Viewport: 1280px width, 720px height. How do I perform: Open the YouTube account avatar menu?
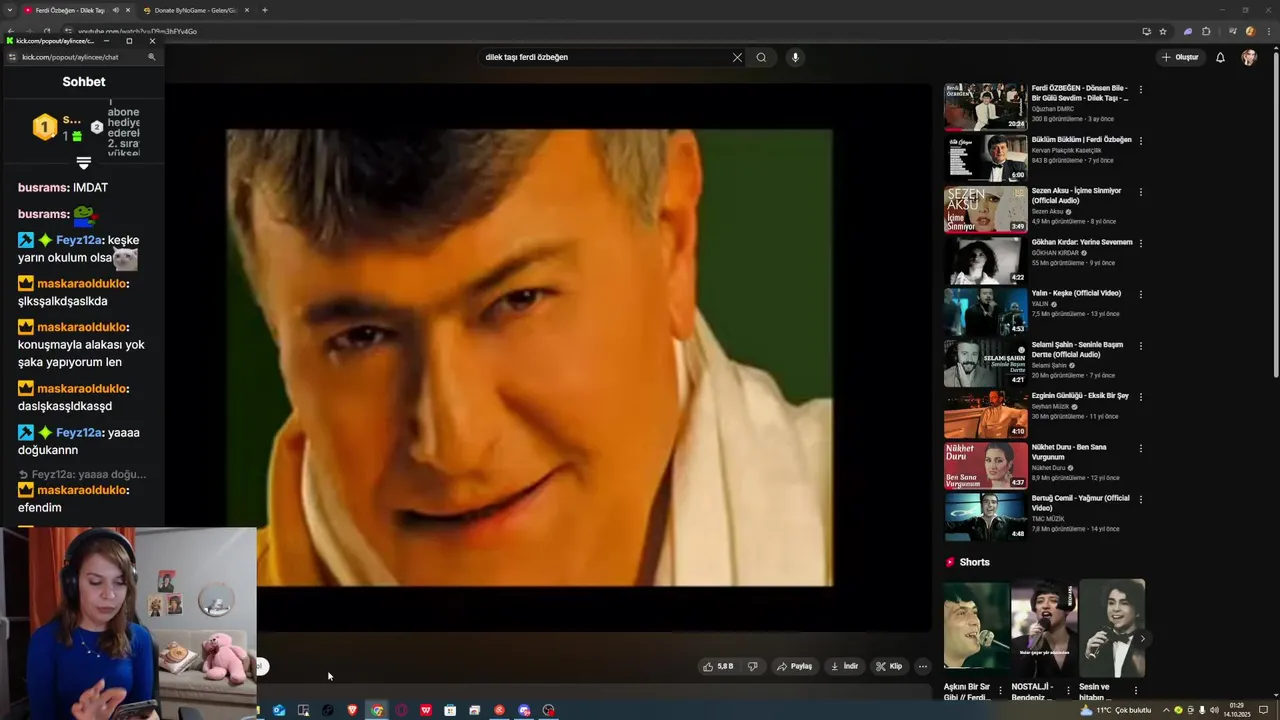pyautogui.click(x=1249, y=57)
